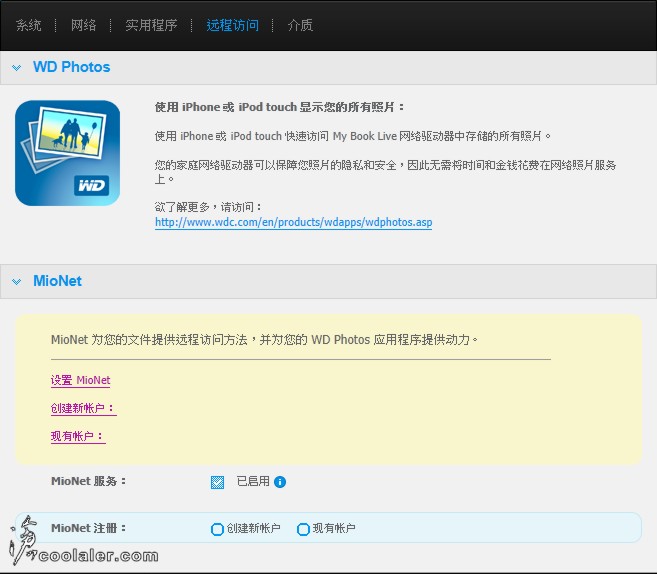Click the 欲了解更多，请访问 text
Screen dimensions: 657x574
(208, 207)
